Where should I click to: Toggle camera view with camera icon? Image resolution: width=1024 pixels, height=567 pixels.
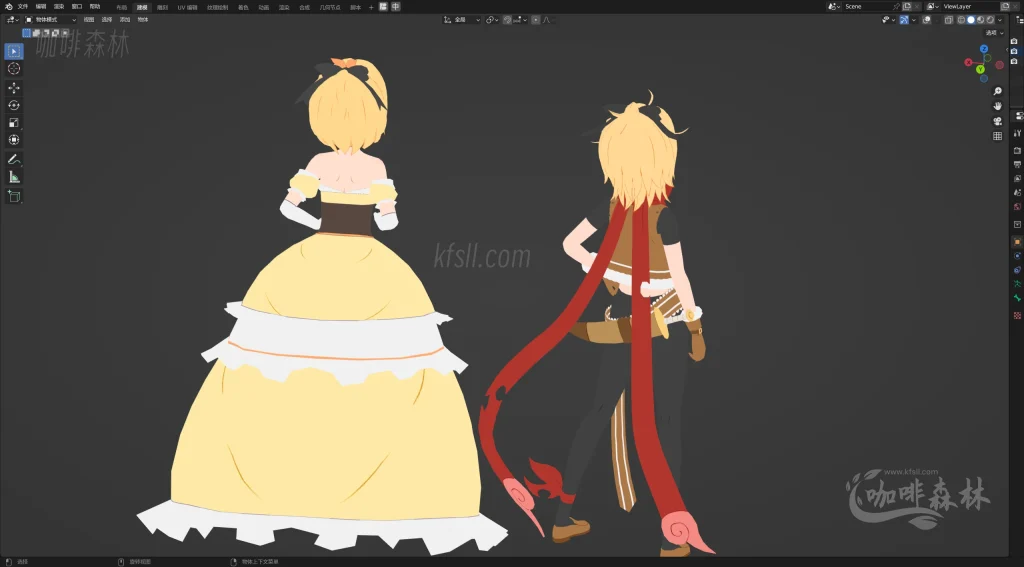[997, 121]
